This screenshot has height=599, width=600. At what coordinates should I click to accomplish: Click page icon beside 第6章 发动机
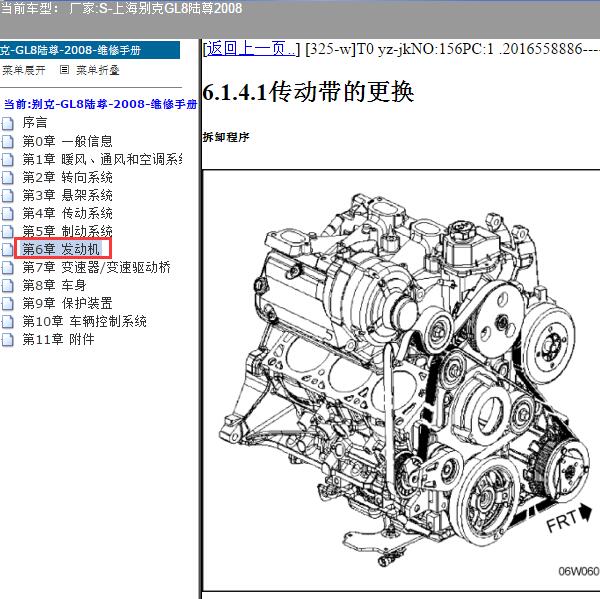(7, 249)
